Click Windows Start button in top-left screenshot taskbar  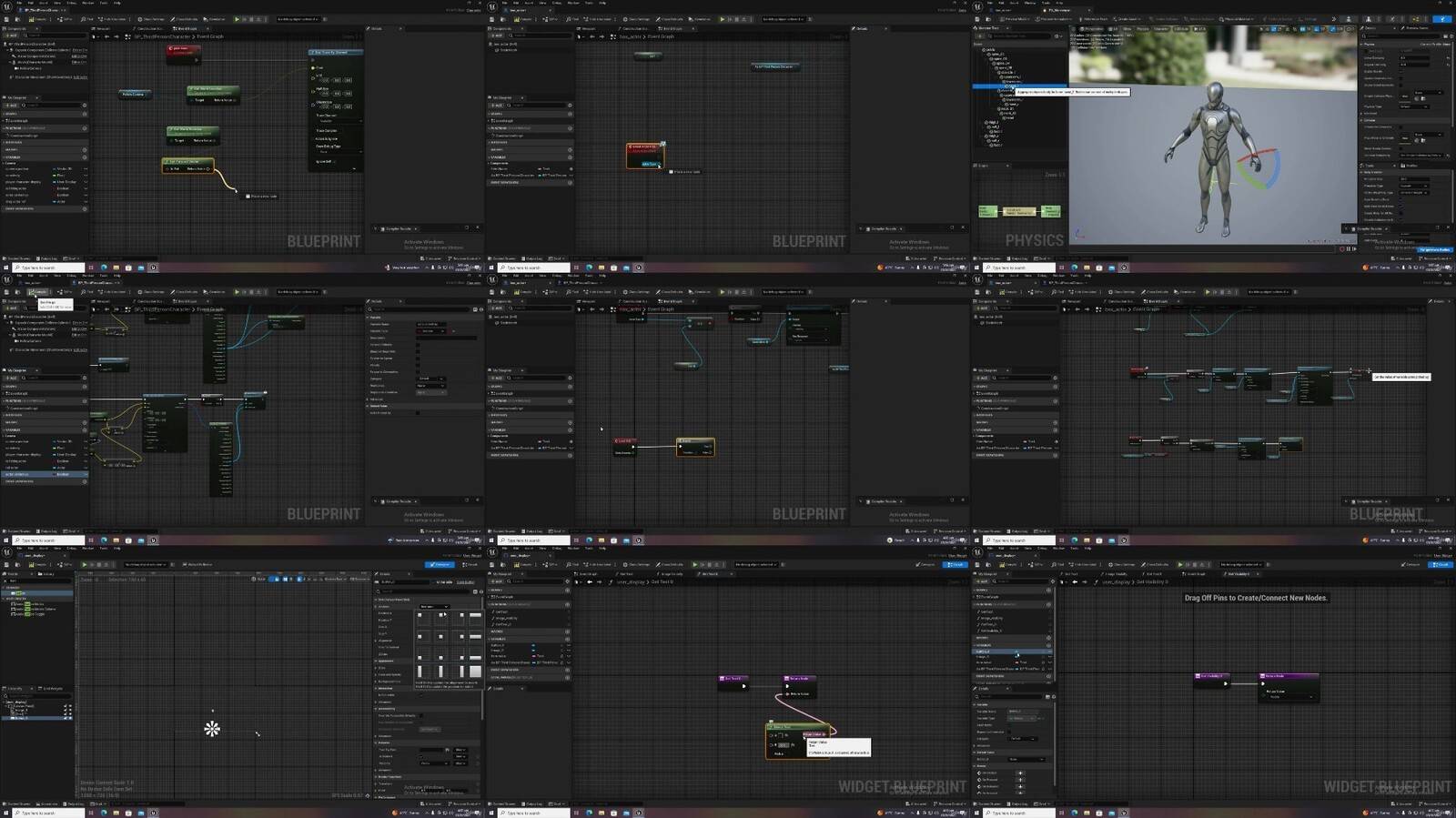coord(5,268)
